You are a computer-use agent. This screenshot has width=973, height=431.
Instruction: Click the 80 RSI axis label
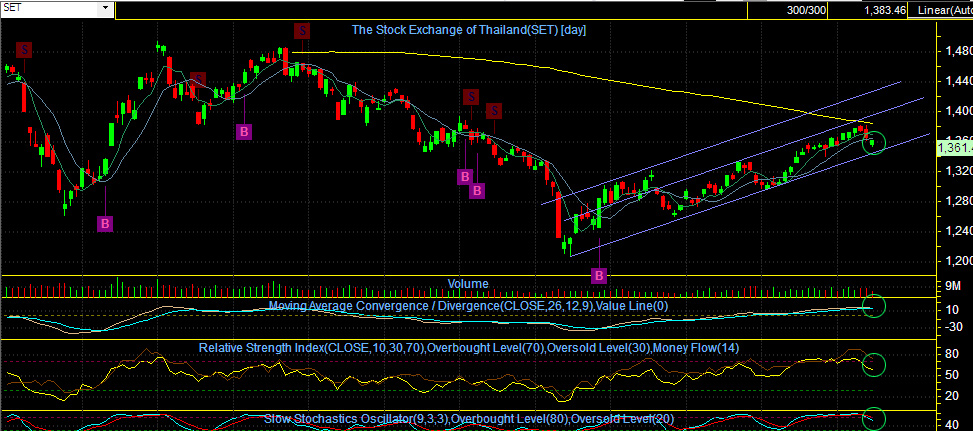(x=954, y=355)
